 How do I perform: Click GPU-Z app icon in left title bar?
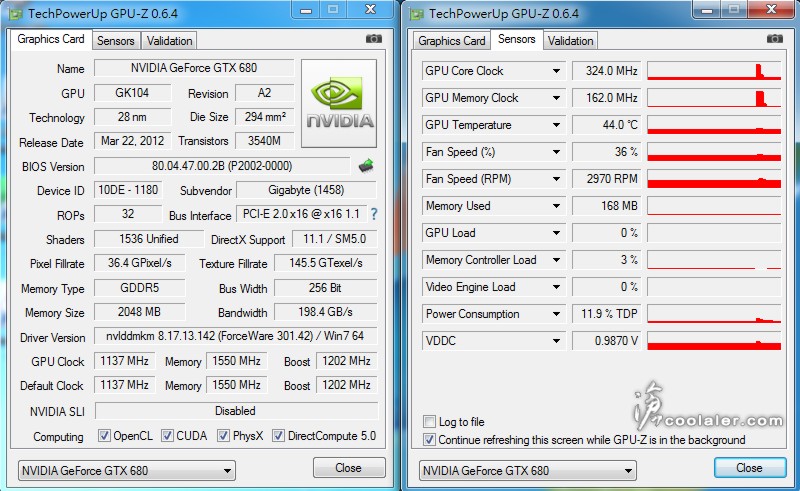(15, 14)
